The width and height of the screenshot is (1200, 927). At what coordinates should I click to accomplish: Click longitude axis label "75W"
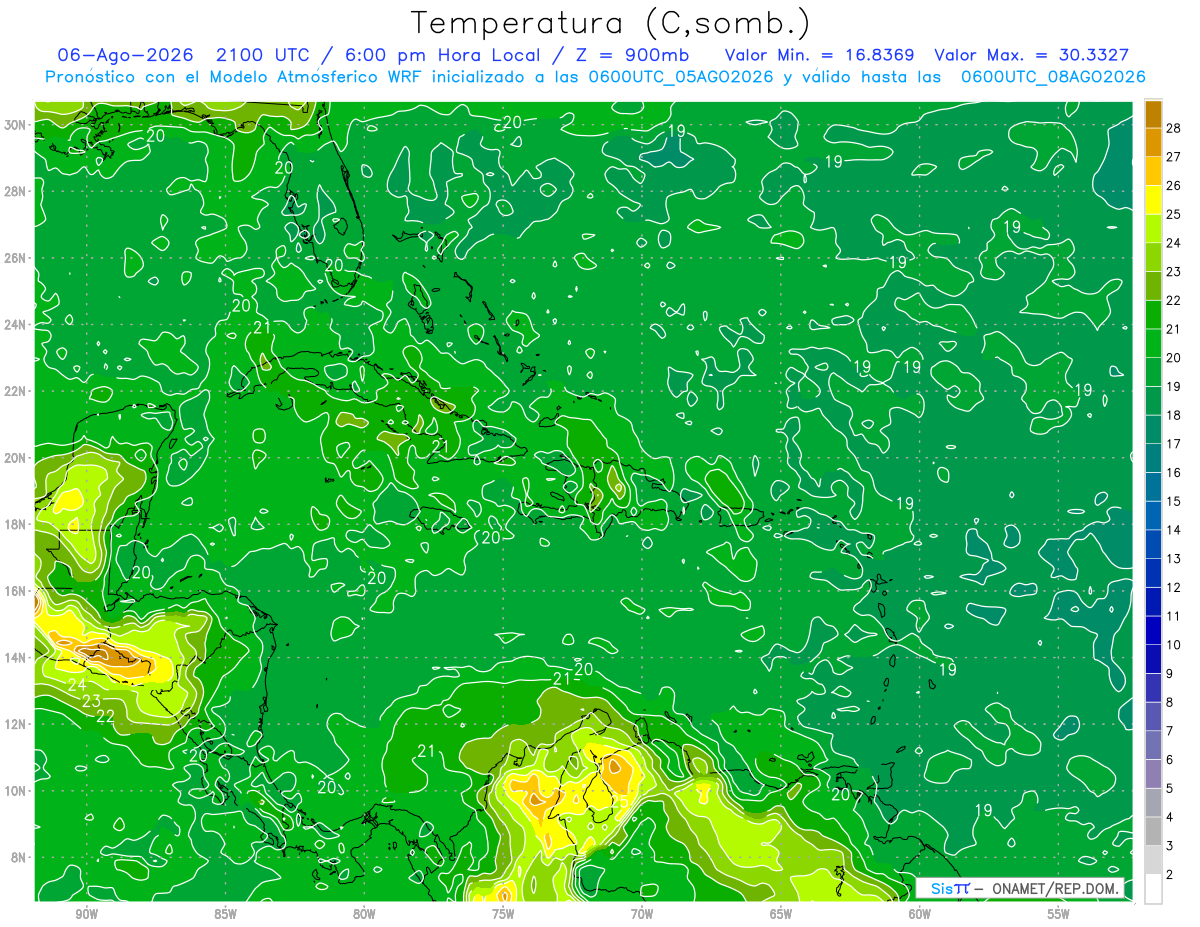503,914
